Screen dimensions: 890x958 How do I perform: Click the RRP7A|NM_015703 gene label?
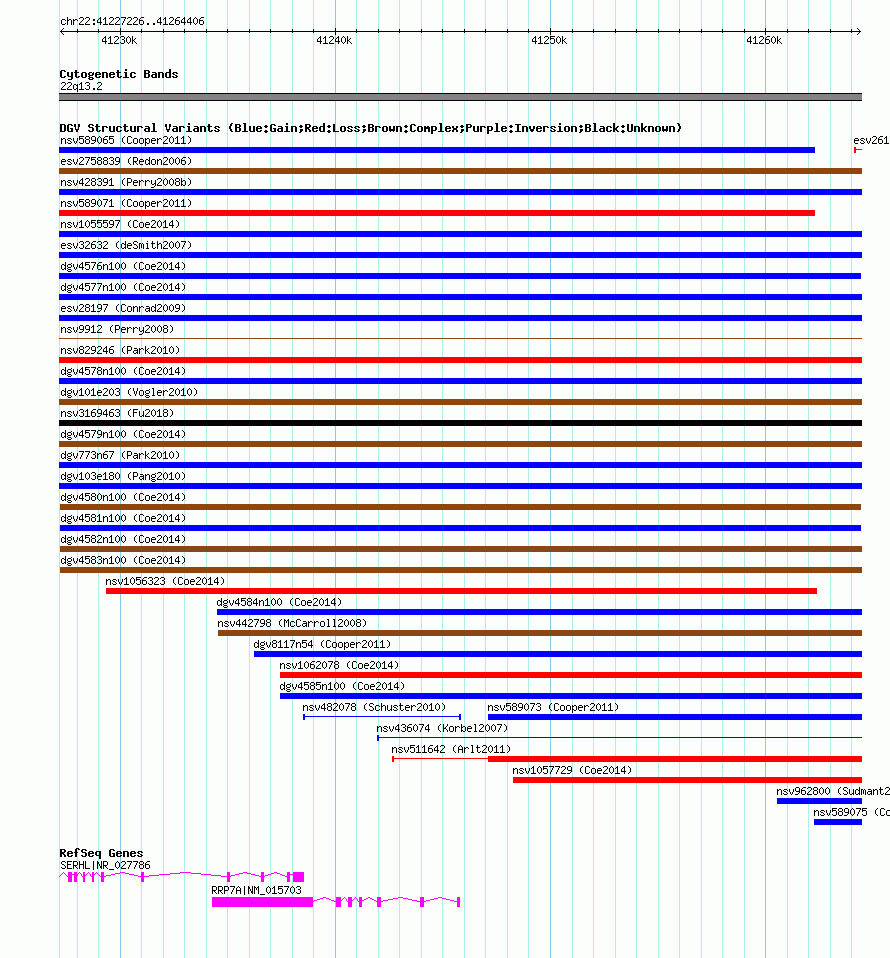[x=257, y=891]
